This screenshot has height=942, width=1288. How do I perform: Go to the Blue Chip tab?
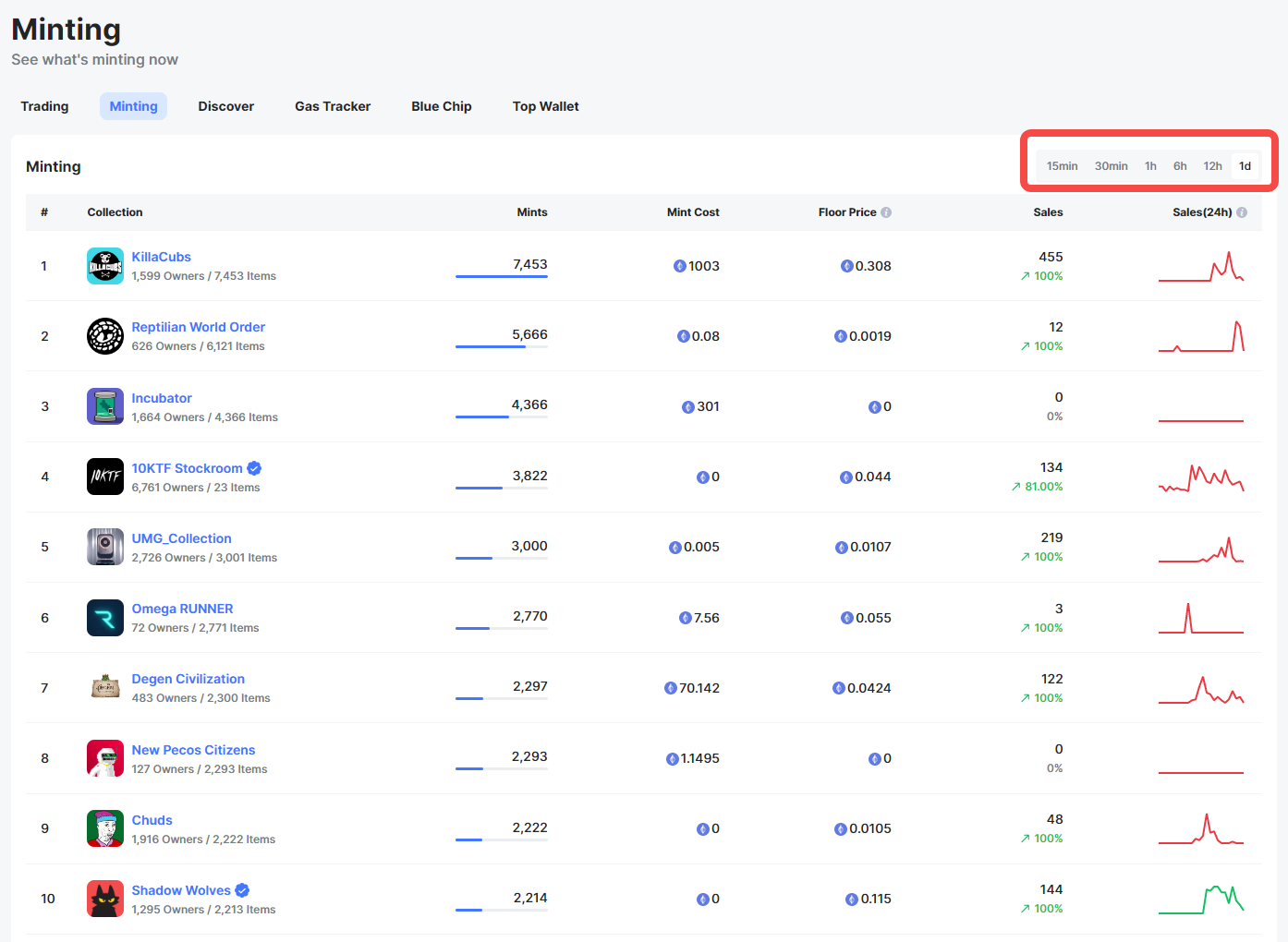tap(442, 106)
